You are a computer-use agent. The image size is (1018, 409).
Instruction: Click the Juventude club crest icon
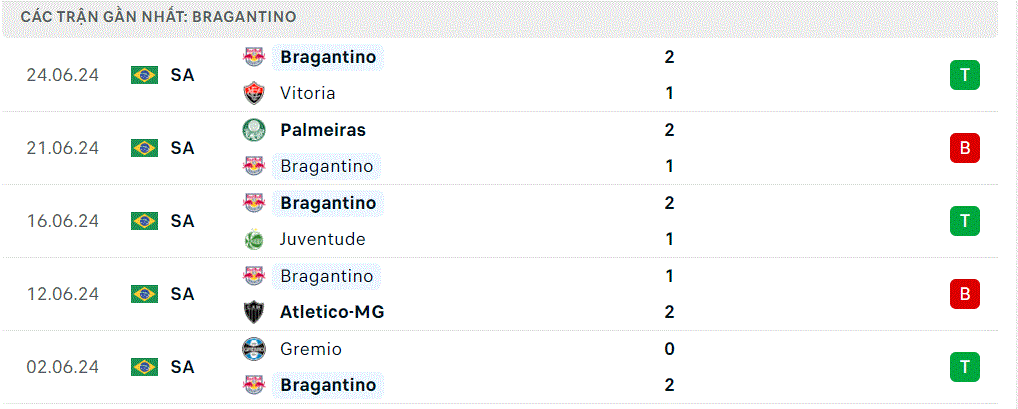click(254, 240)
